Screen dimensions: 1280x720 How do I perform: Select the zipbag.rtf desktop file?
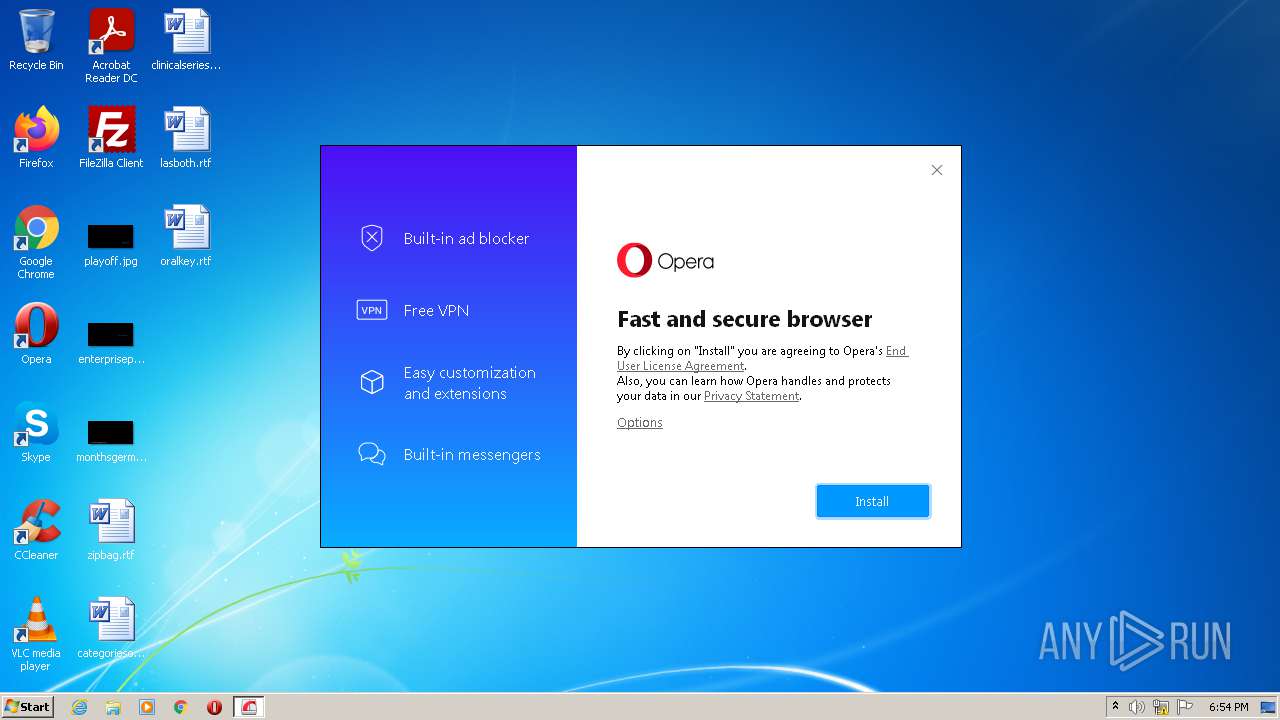[x=111, y=530]
